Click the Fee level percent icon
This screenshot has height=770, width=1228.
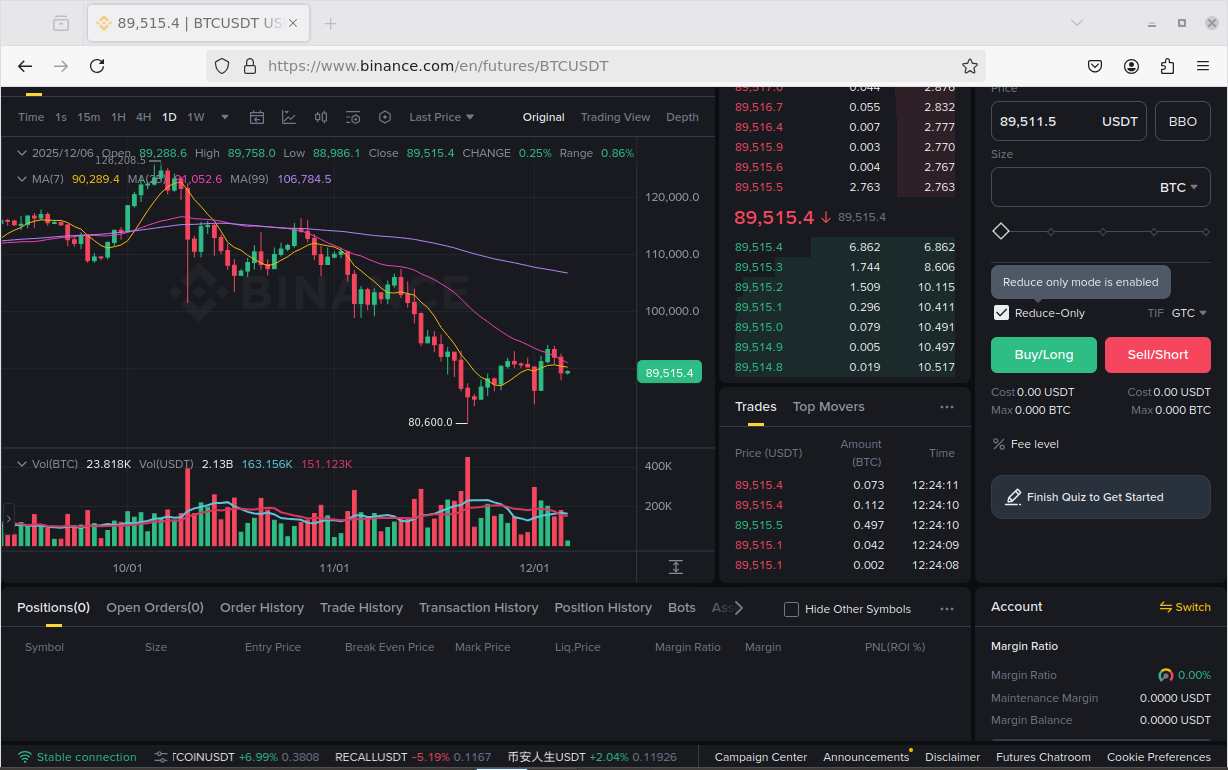(x=999, y=444)
